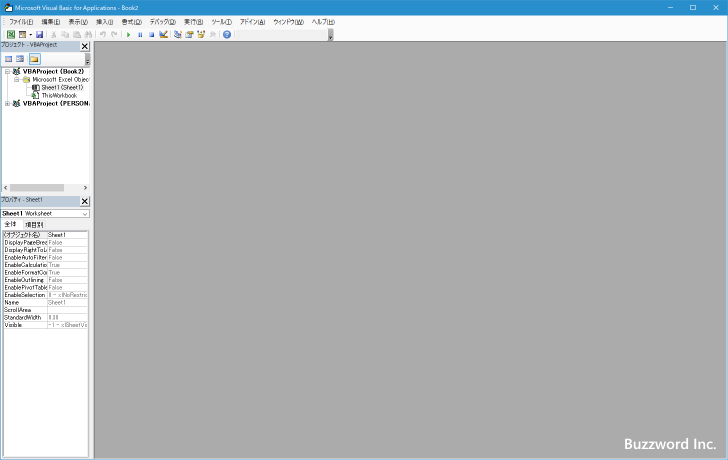Open the デバッグ menu

click(x=162, y=22)
